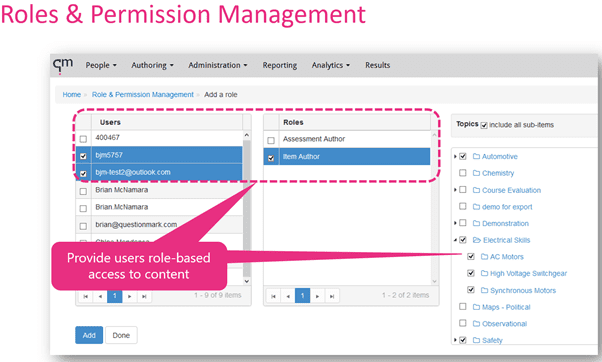The height and width of the screenshot is (362, 602).
Task: Select page 1 in Roles pager
Action: point(303,296)
